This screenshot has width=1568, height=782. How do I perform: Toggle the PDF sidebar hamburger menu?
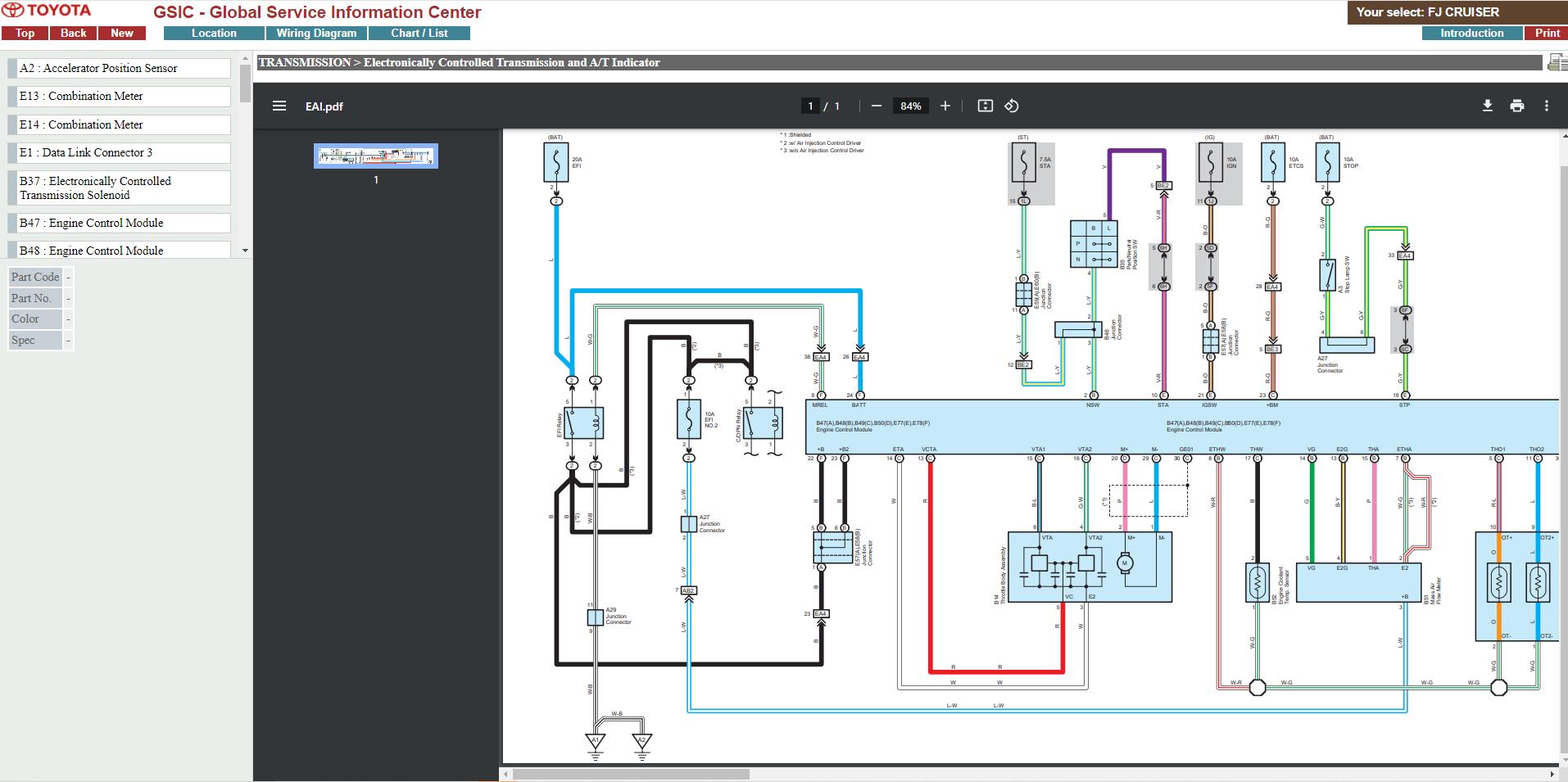279,106
